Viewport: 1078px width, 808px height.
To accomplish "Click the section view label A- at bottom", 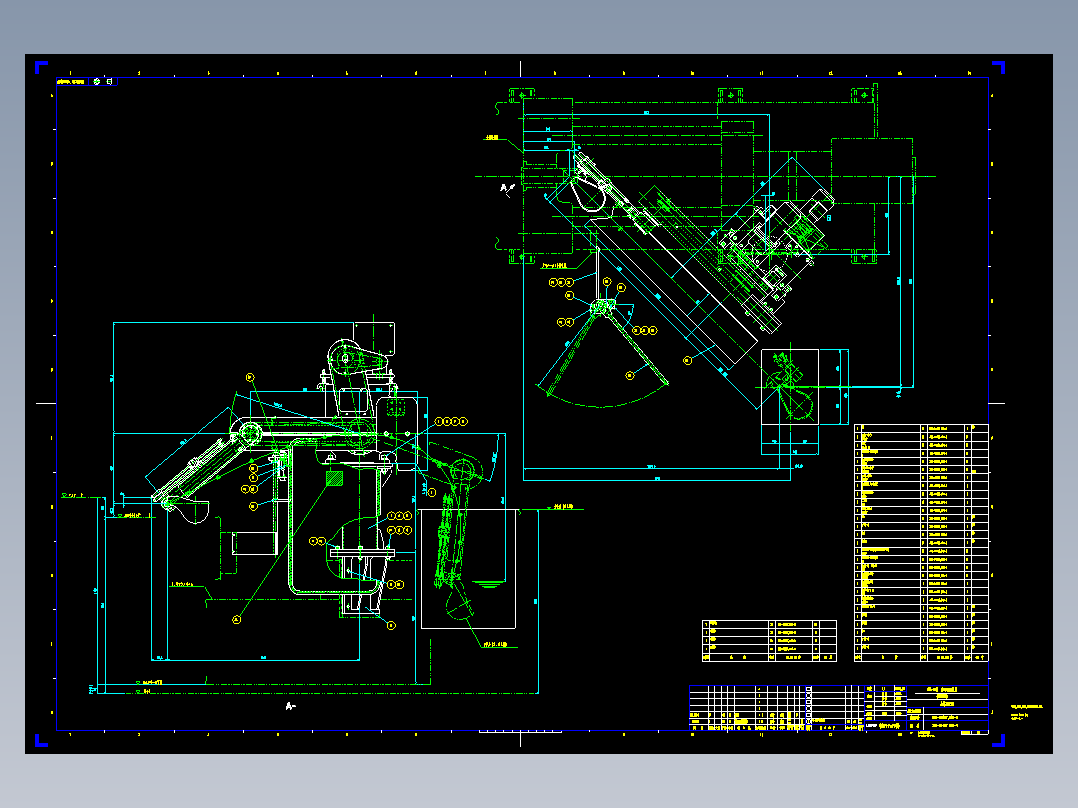I will (x=291, y=706).
